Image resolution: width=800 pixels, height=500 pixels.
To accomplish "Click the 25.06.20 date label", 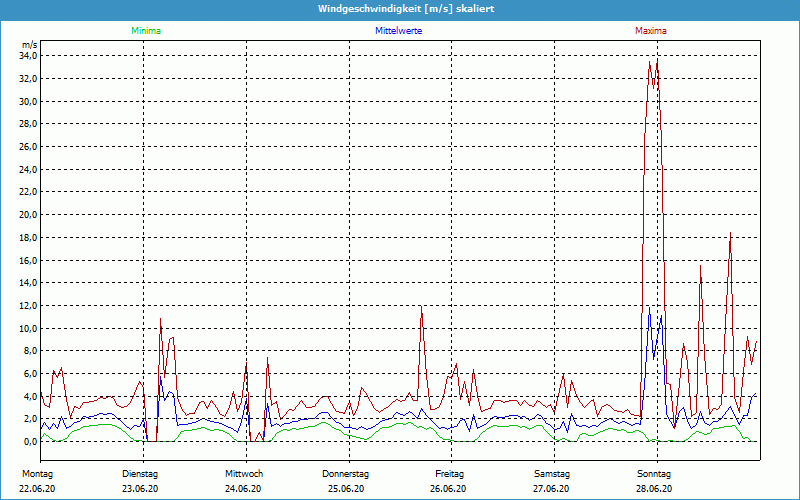I will pyautogui.click(x=346, y=489).
